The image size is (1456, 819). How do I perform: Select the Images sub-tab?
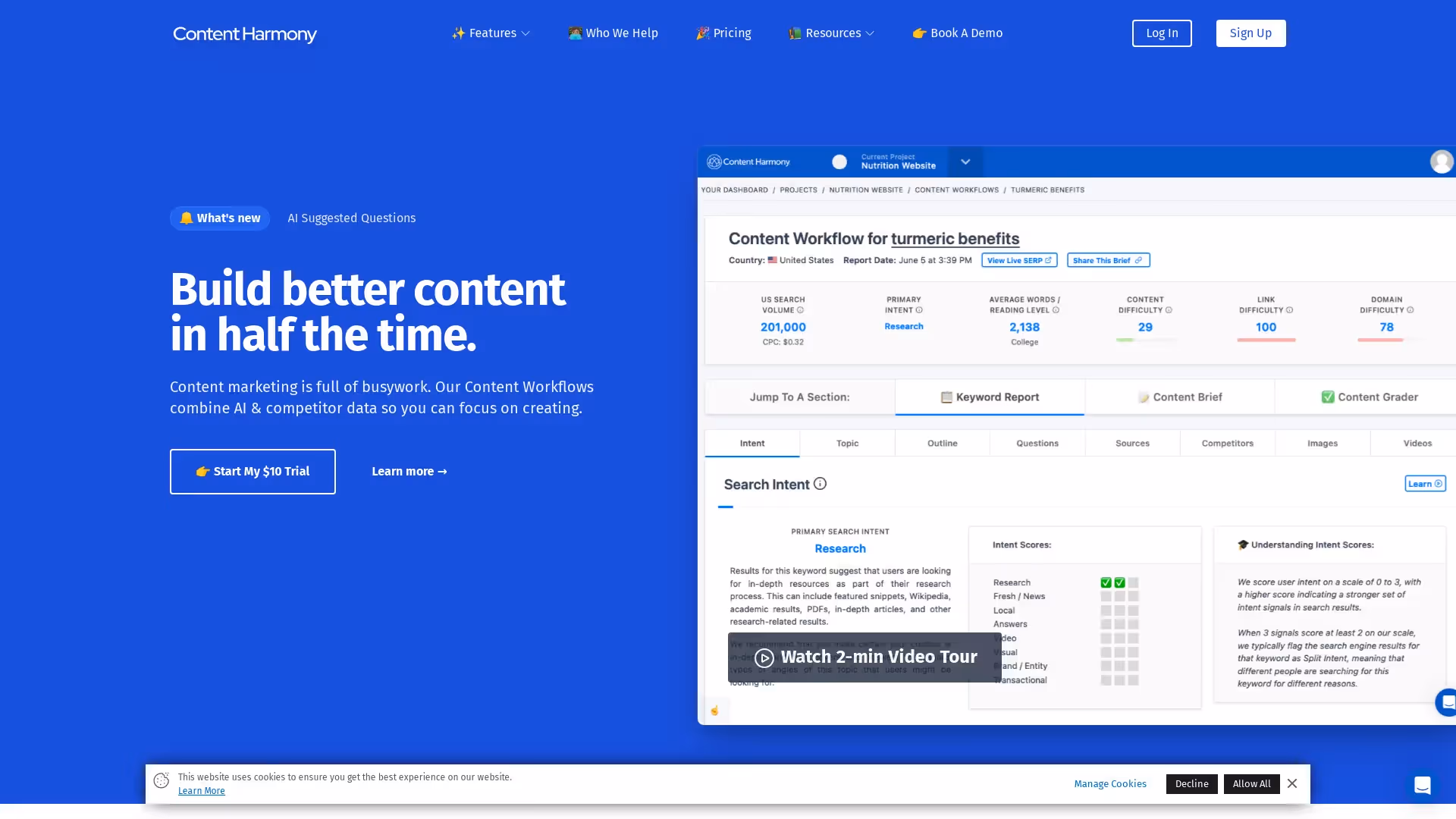point(1323,444)
